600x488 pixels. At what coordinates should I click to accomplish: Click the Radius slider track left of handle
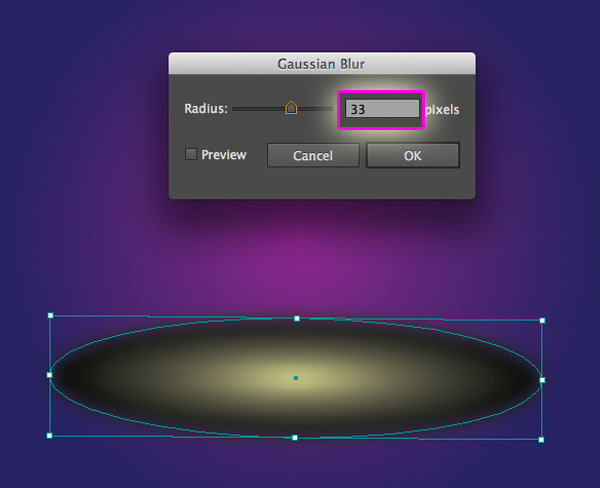(x=258, y=109)
